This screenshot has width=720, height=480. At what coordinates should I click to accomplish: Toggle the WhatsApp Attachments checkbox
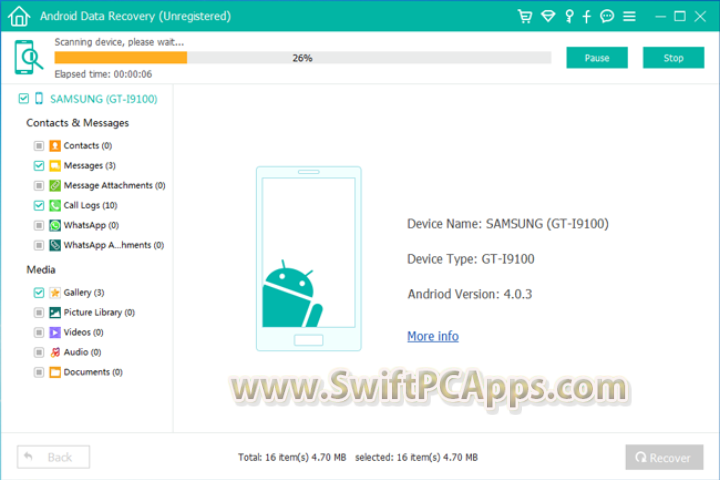tap(39, 245)
